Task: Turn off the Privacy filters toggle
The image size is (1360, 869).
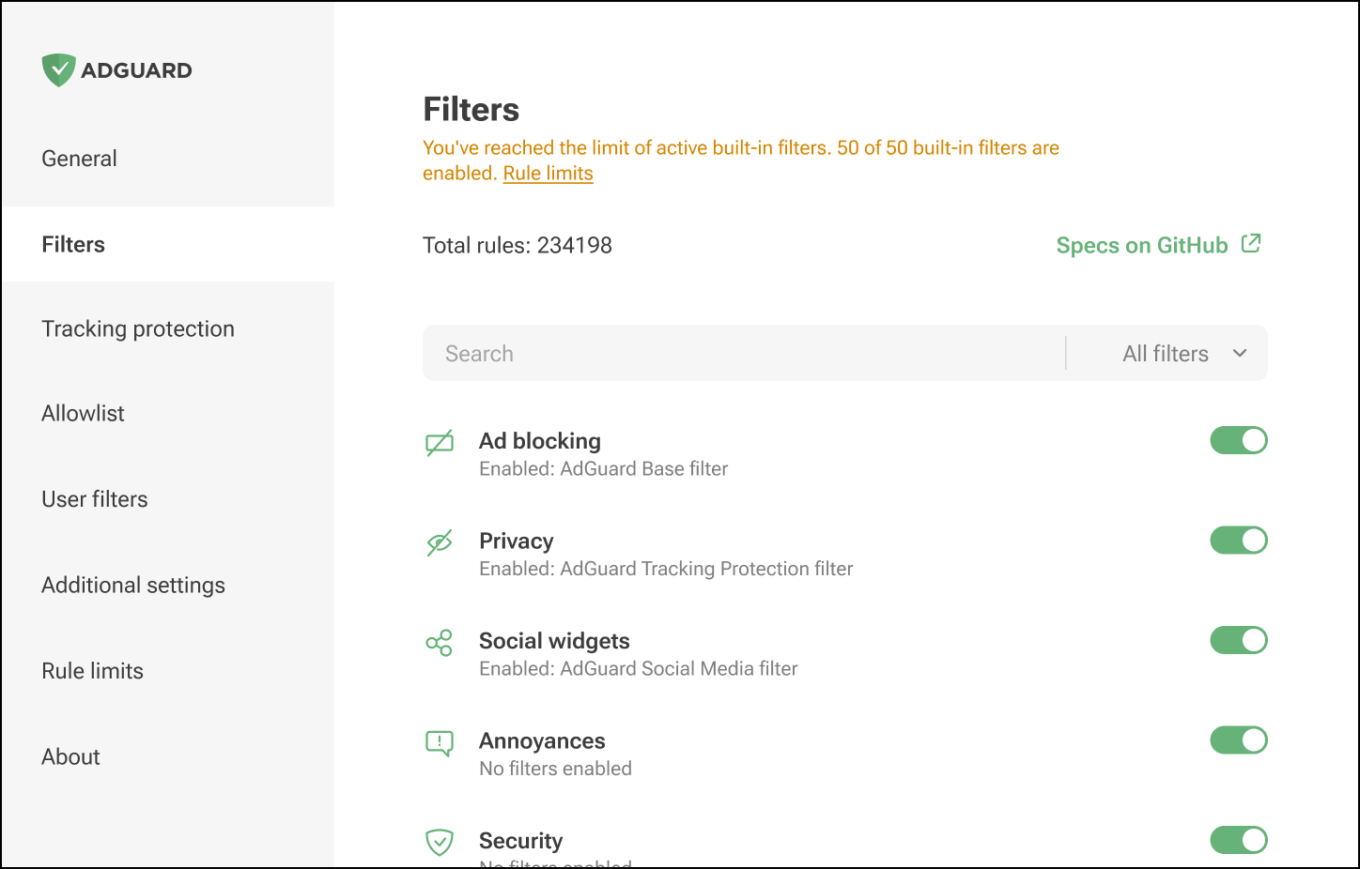Action: [x=1238, y=541]
